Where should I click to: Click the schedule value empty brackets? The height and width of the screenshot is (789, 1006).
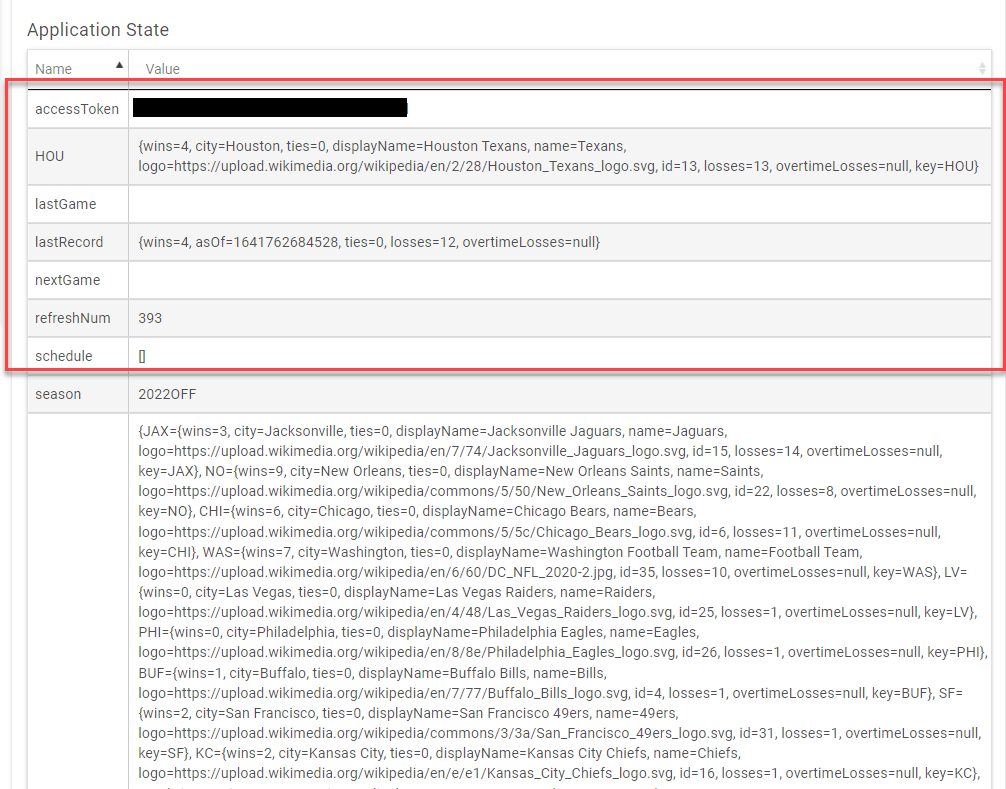(142, 356)
